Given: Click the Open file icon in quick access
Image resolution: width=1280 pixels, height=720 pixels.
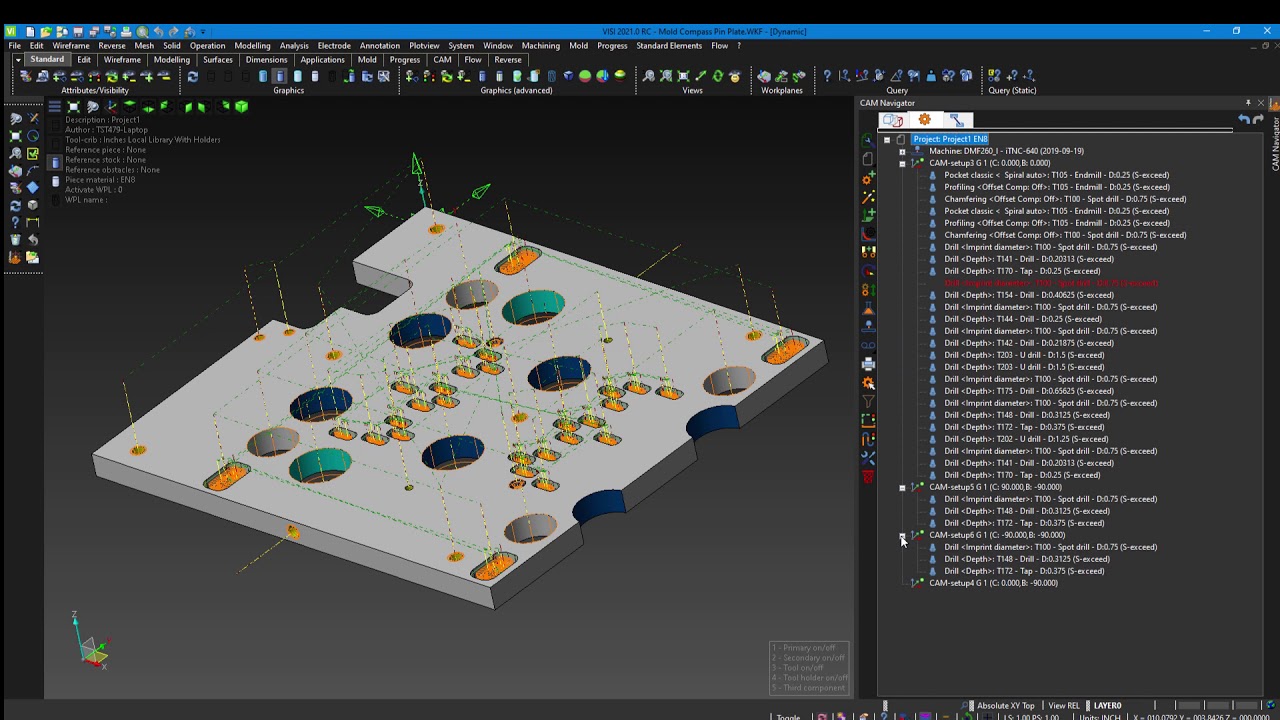Looking at the screenshot, I should coord(46,31).
